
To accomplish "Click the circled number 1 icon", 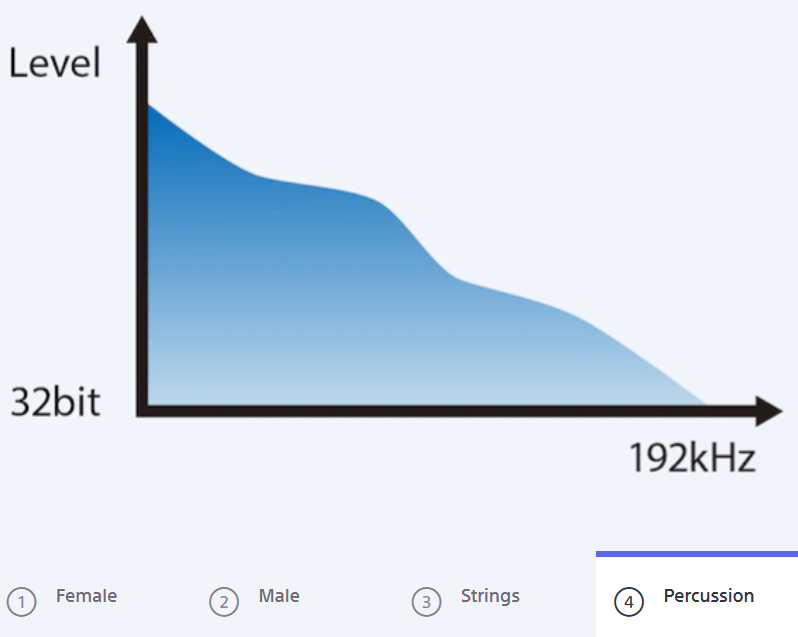I will (x=21, y=602).
